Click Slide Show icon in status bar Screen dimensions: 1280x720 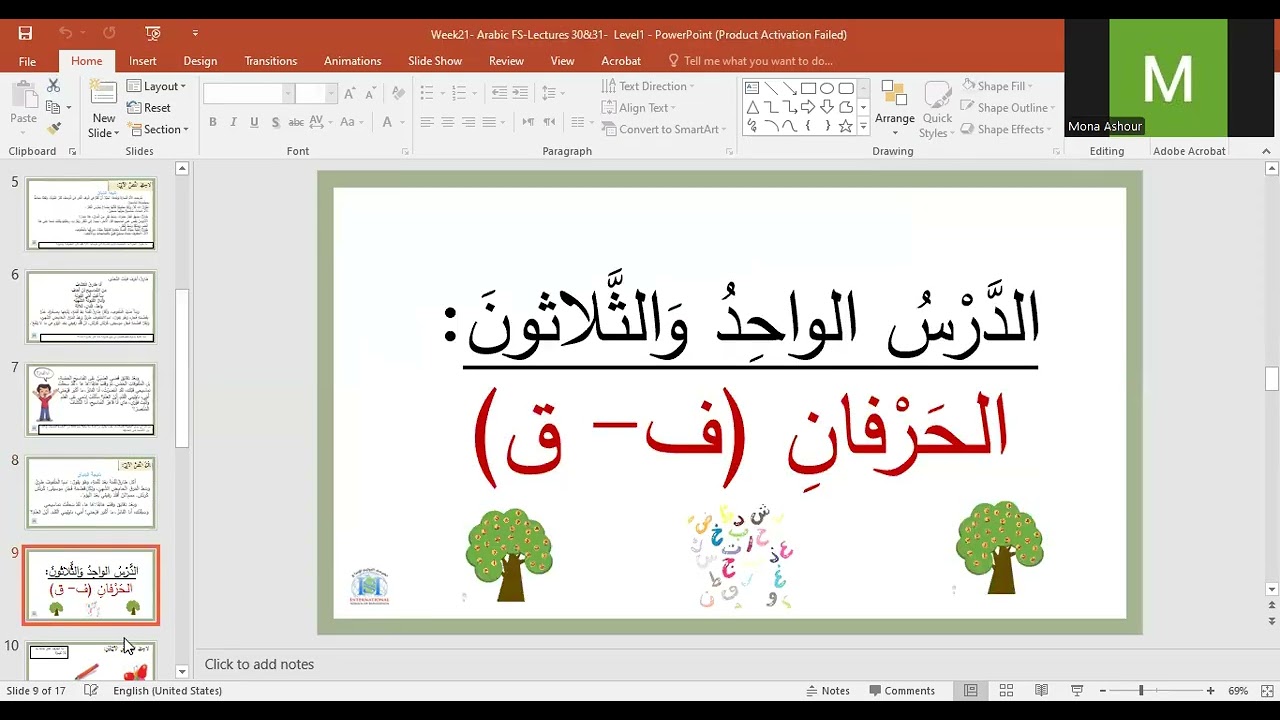click(1077, 691)
